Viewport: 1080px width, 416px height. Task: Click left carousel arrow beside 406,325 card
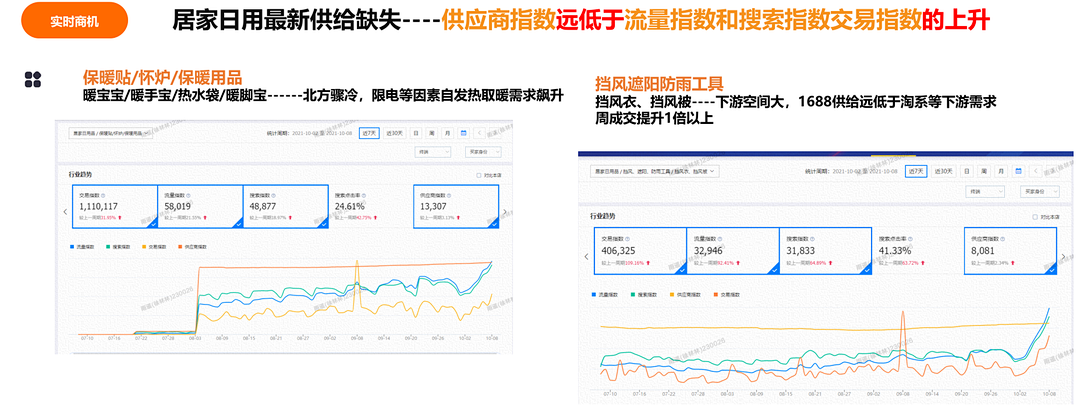pyautogui.click(x=585, y=256)
